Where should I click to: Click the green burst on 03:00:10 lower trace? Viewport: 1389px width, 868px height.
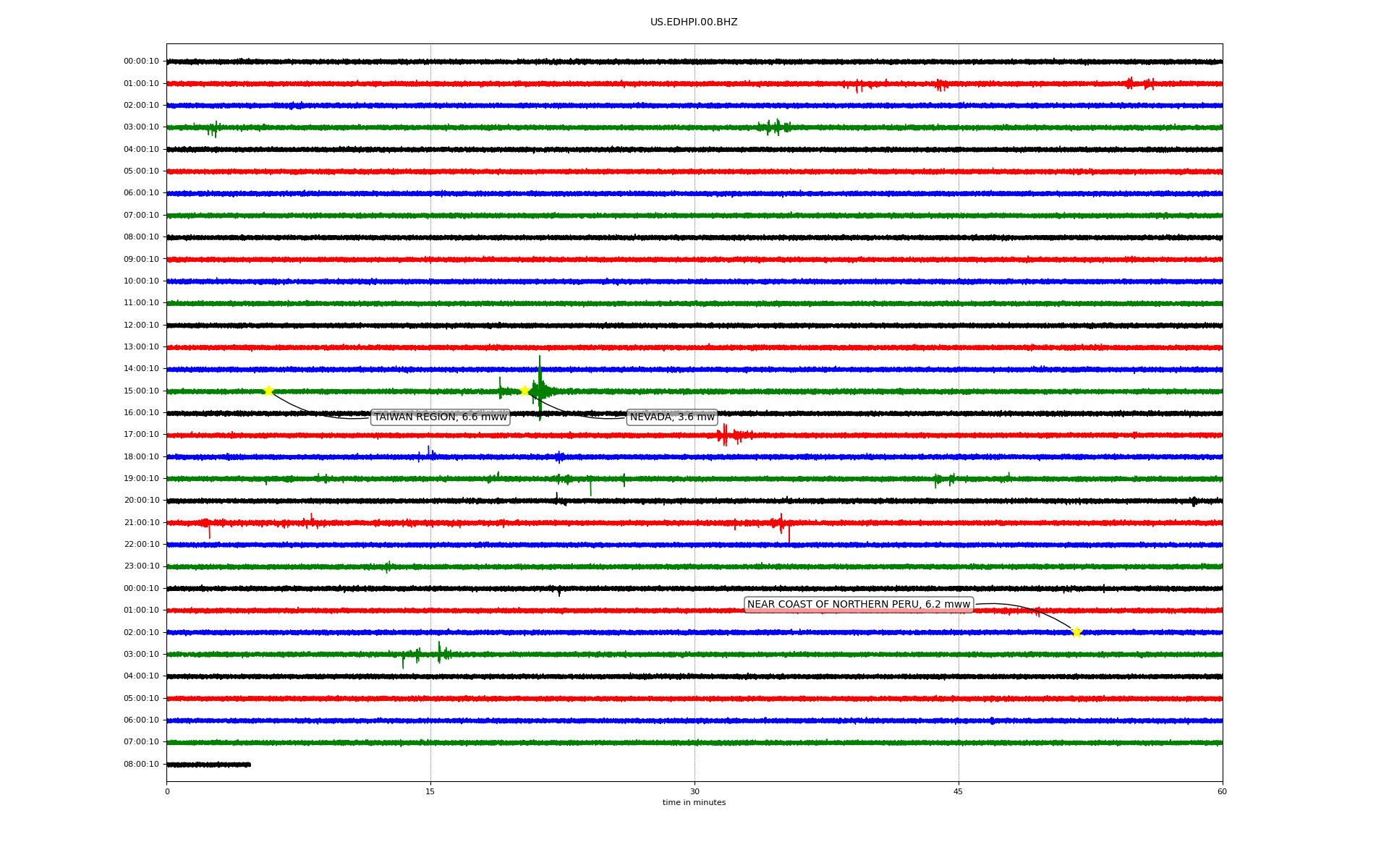(439, 654)
